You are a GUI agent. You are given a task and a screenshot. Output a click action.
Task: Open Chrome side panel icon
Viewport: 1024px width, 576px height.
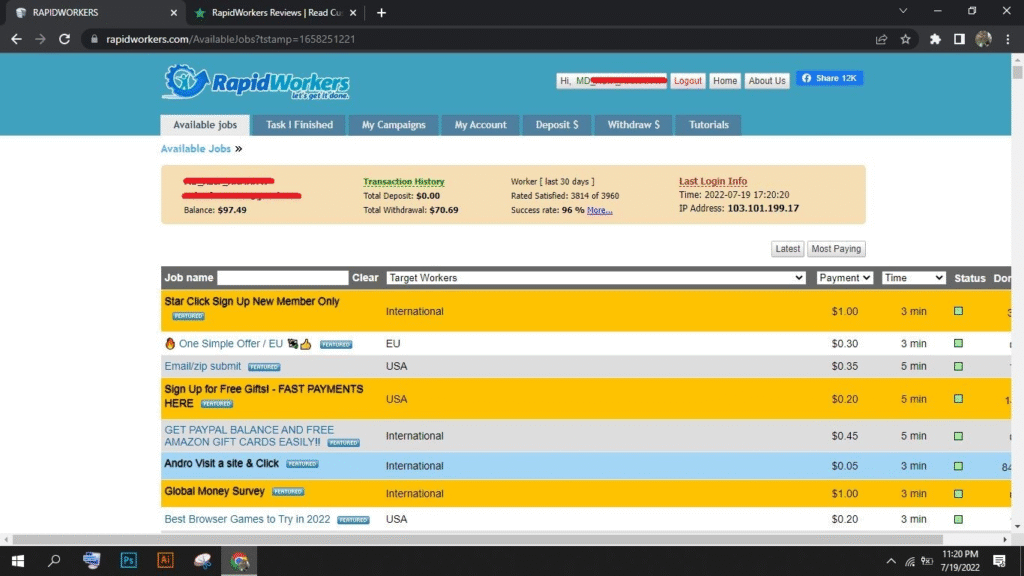tap(959, 39)
